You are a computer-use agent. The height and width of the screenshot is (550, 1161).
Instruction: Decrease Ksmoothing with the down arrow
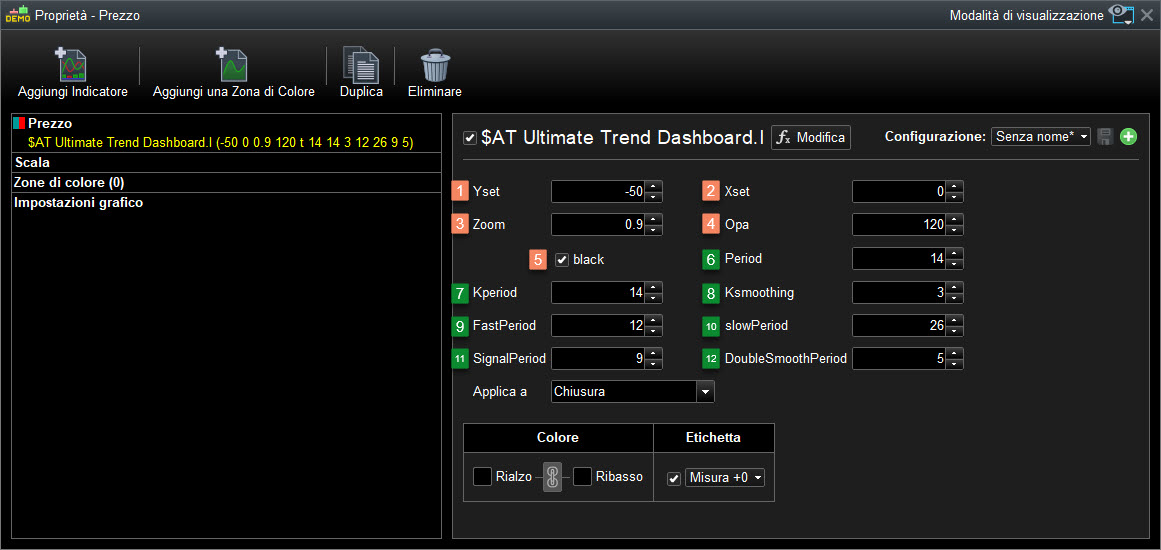[954, 298]
